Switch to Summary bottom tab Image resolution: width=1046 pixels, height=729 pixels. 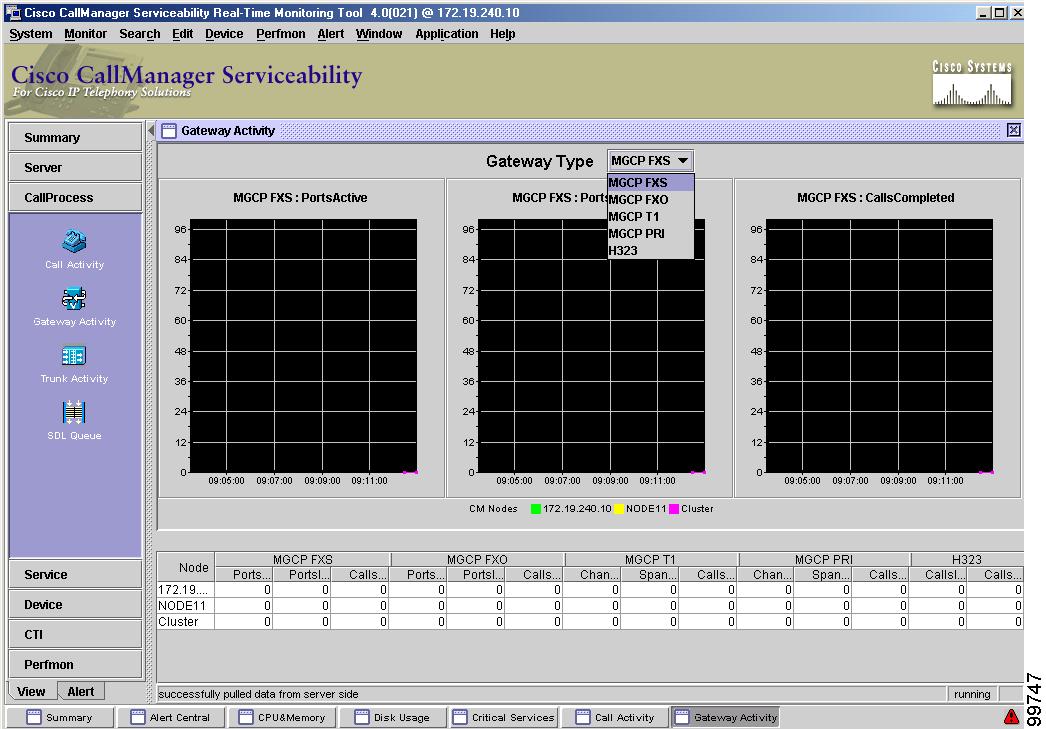pyautogui.click(x=60, y=718)
